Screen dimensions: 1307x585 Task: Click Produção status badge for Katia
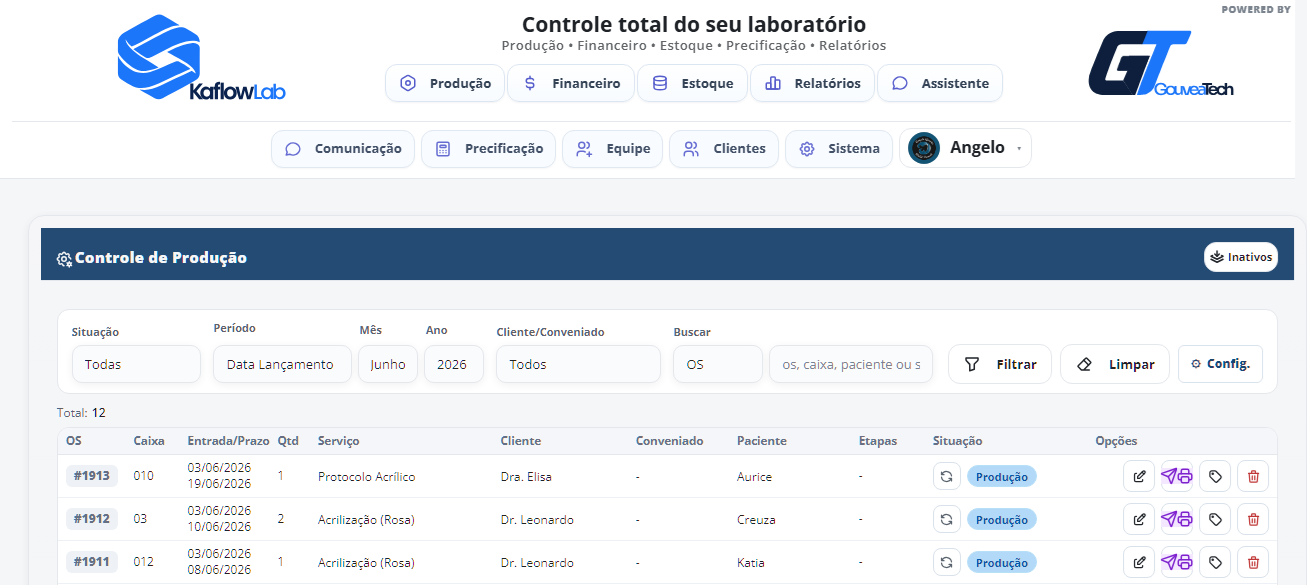pos(1001,562)
